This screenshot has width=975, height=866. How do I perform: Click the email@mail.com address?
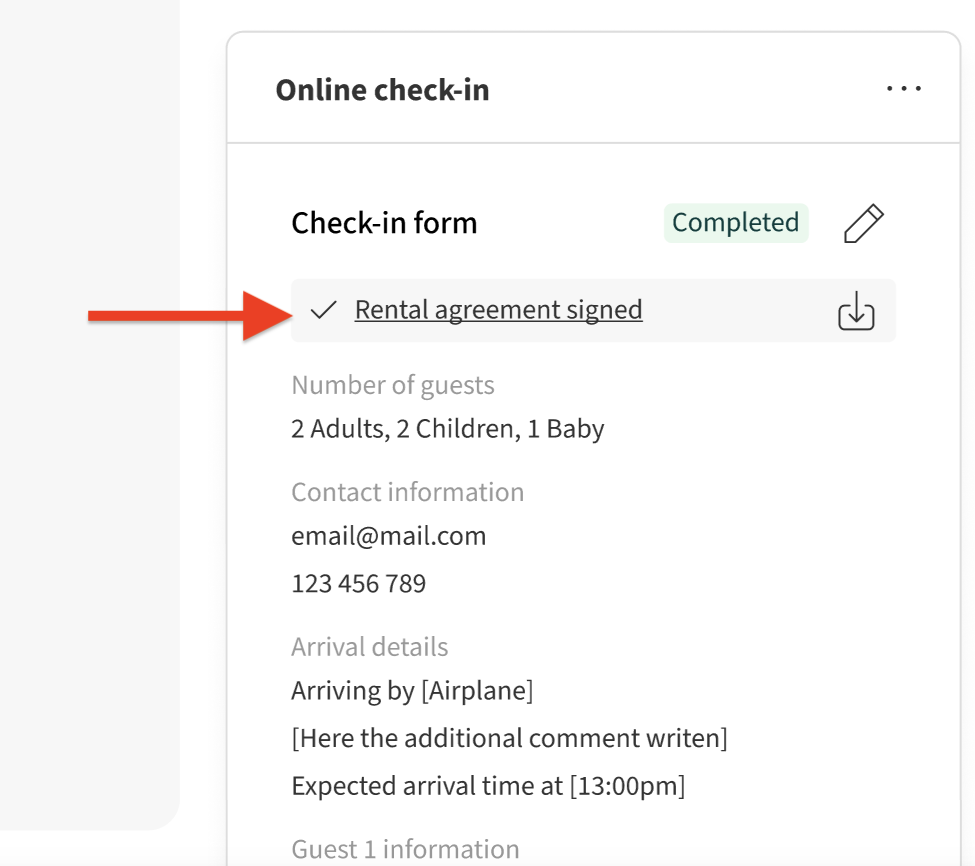point(388,536)
